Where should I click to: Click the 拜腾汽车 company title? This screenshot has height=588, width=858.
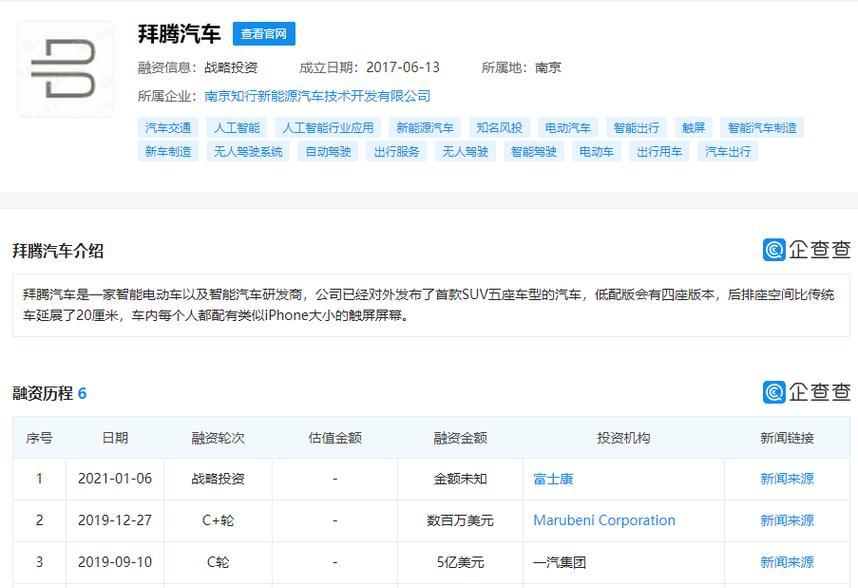[x=179, y=34]
